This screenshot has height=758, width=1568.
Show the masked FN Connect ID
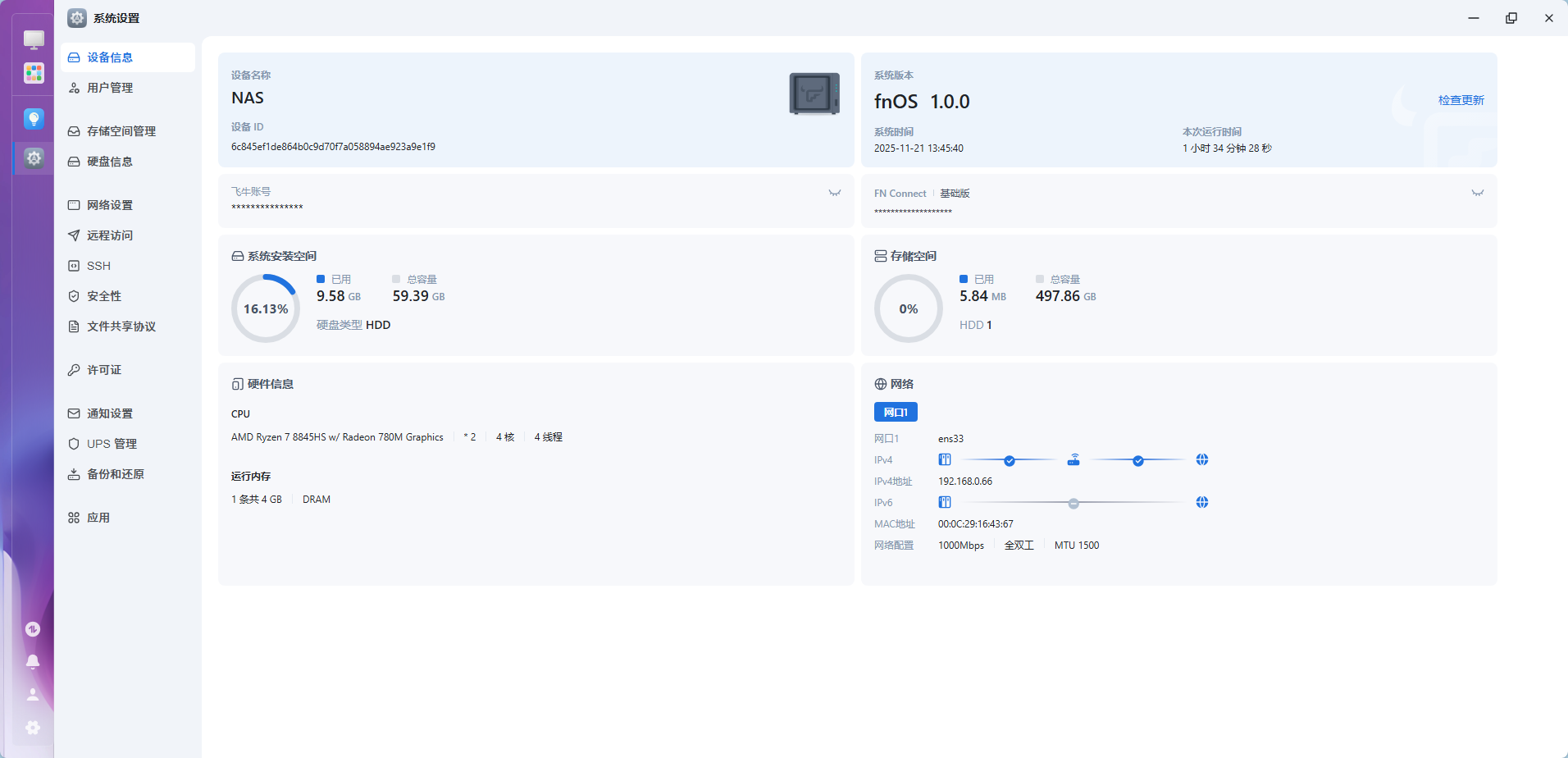click(1477, 194)
